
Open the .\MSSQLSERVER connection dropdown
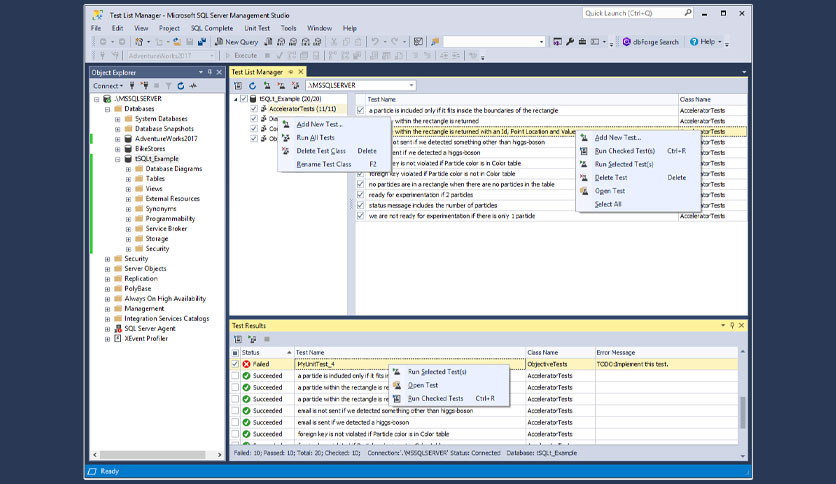[x=411, y=85]
